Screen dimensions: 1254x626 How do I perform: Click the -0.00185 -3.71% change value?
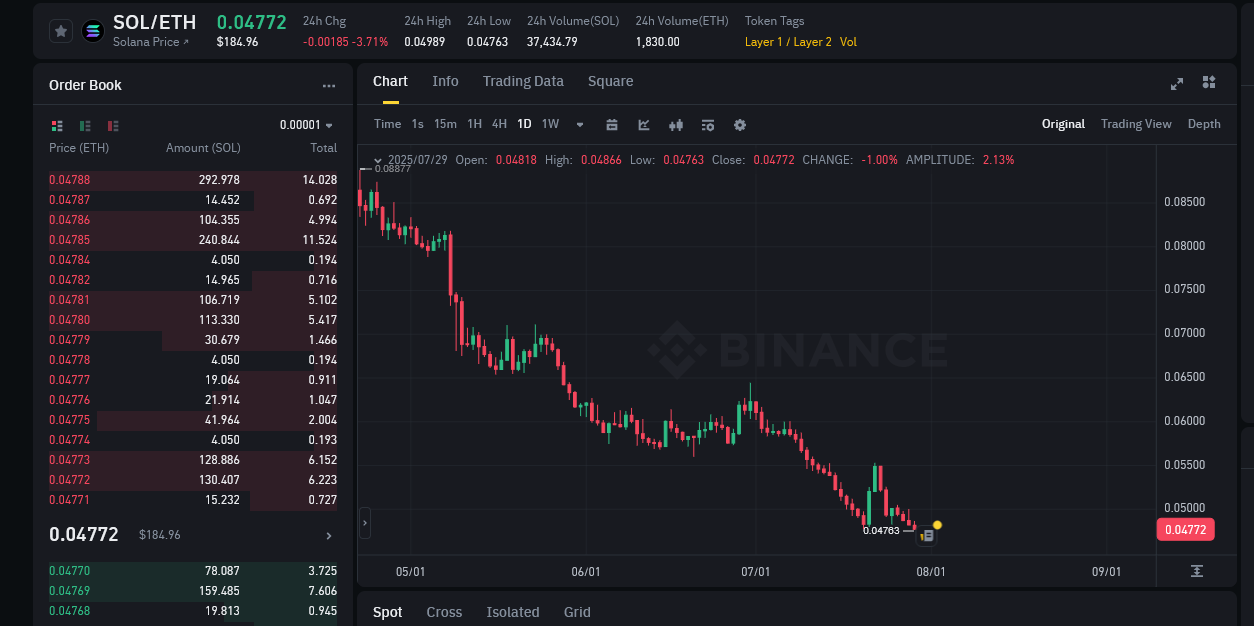coord(345,42)
